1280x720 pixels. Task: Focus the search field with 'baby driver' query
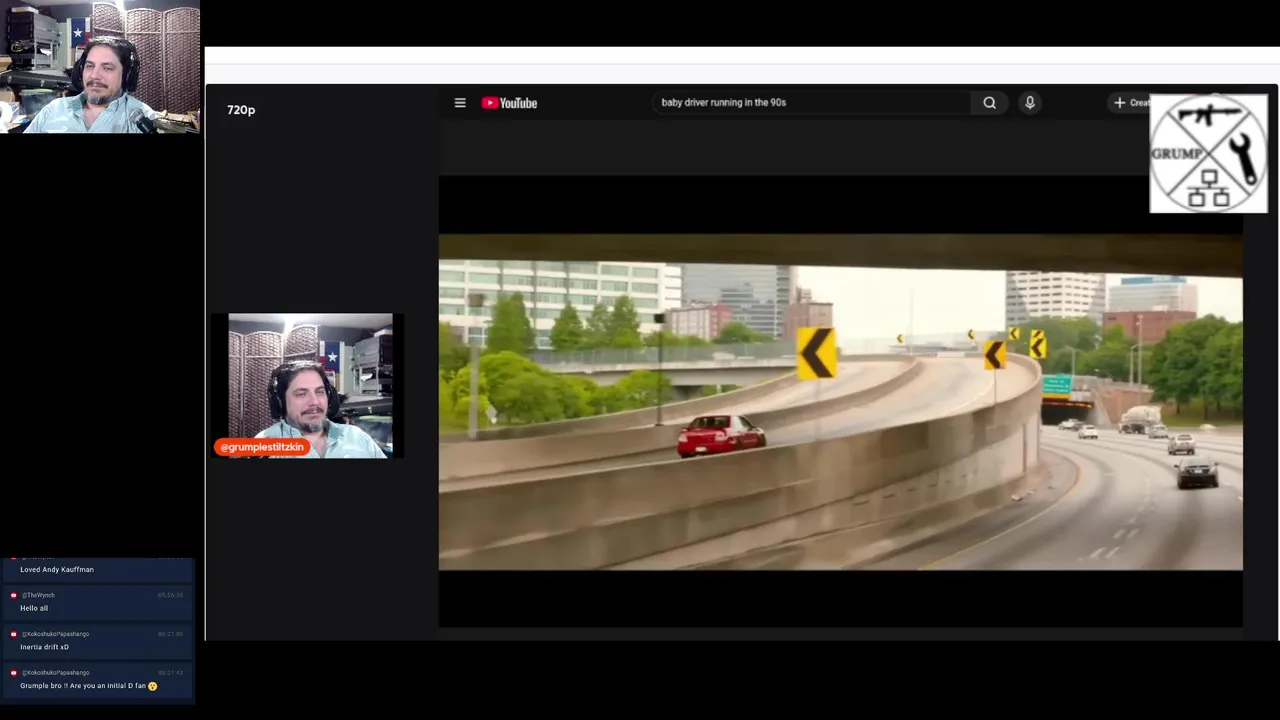pyautogui.click(x=813, y=103)
